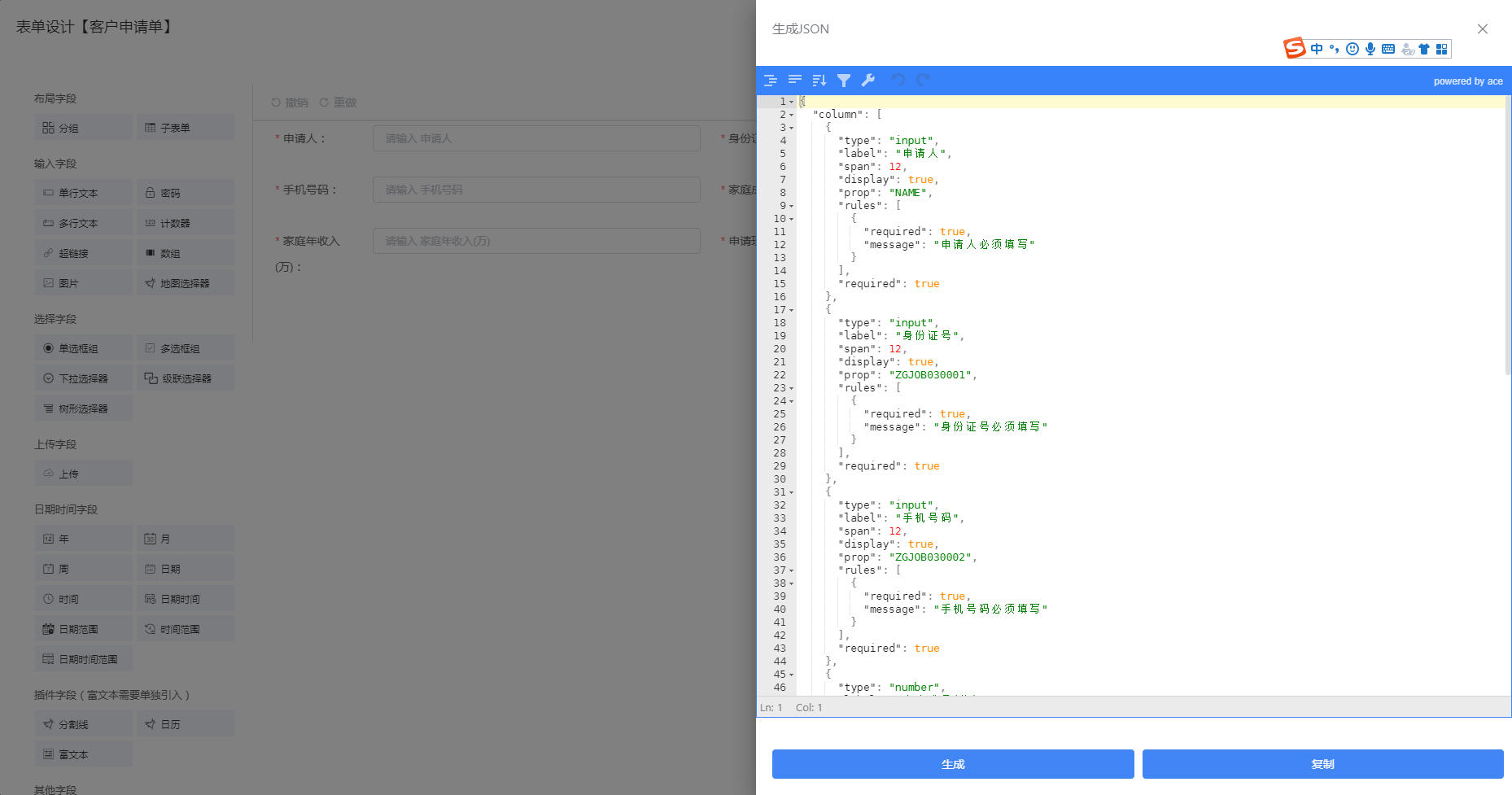Screen dimensions: 1512x795
Task: Fold the 手机号码 object at line 31
Action: 791,492
